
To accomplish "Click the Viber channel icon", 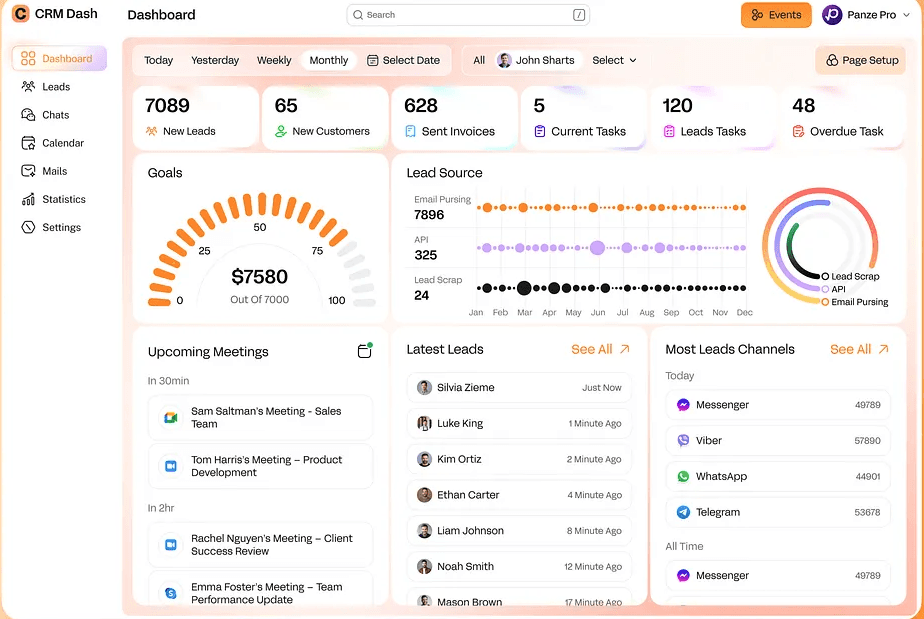I will [683, 440].
